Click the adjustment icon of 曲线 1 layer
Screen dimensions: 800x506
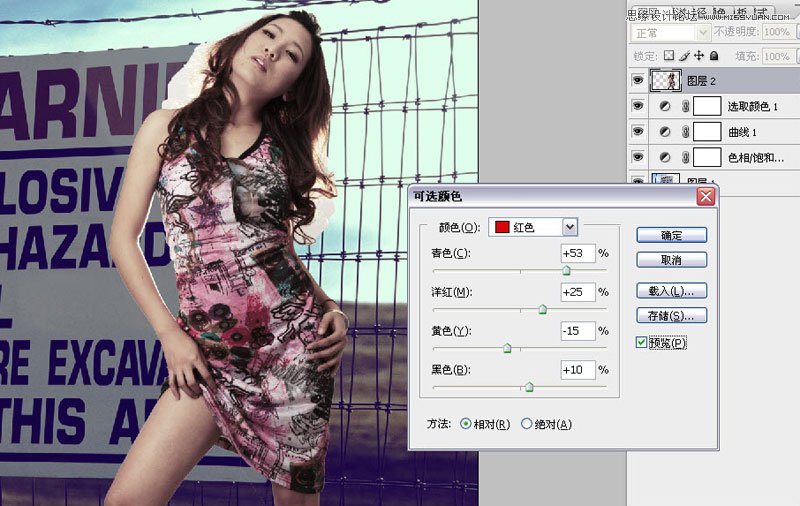click(x=665, y=132)
